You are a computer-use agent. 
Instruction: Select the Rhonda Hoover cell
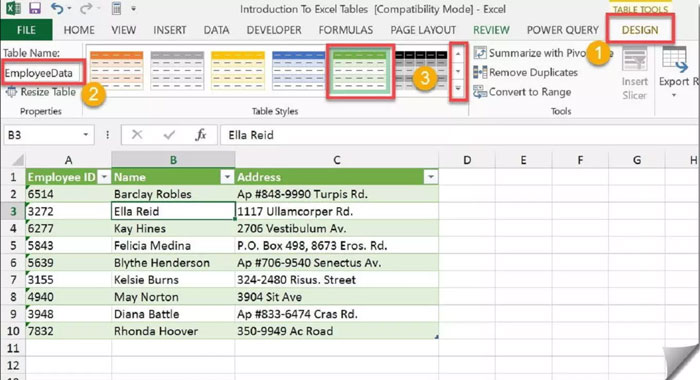pyautogui.click(x=173, y=331)
